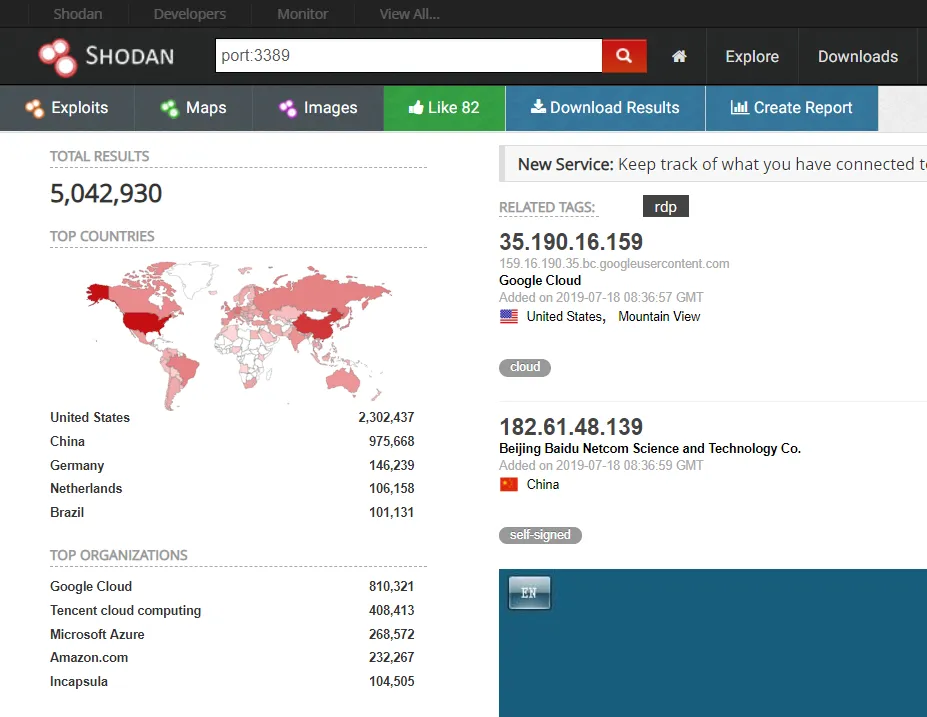Click the red search magnifier button
The image size is (927, 717).
[x=624, y=56]
